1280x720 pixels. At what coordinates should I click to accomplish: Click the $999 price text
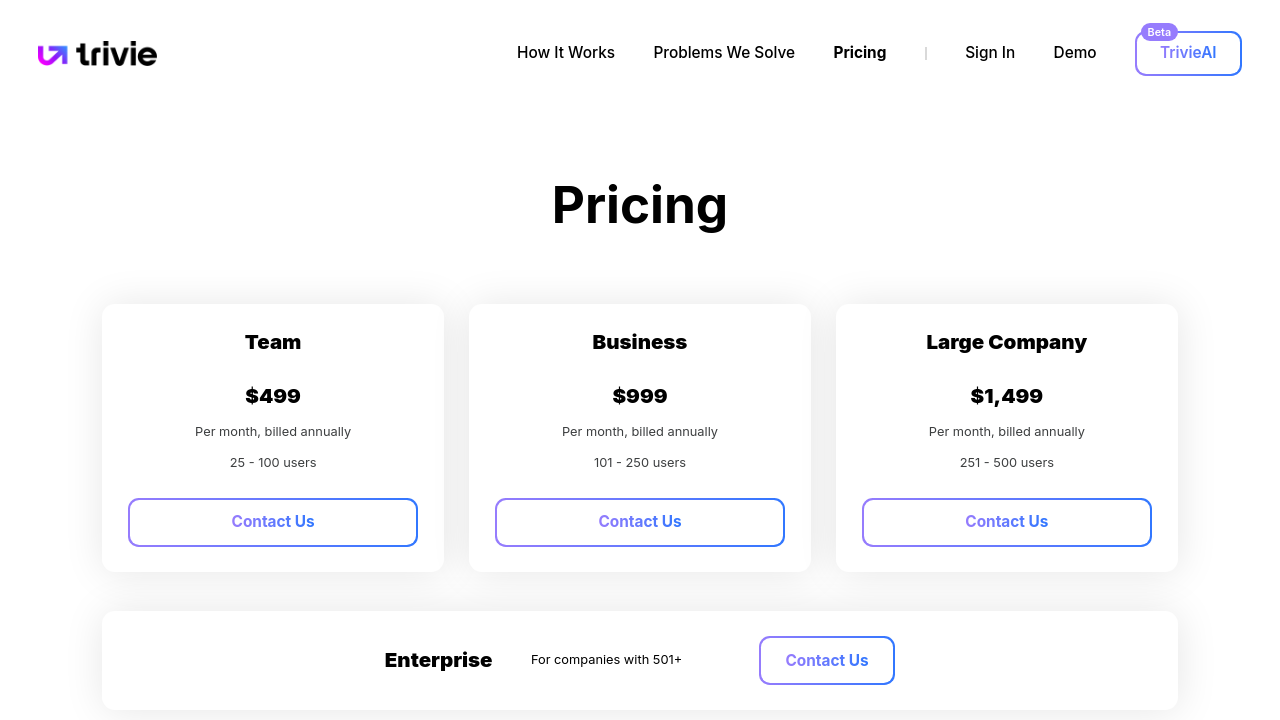pos(640,396)
